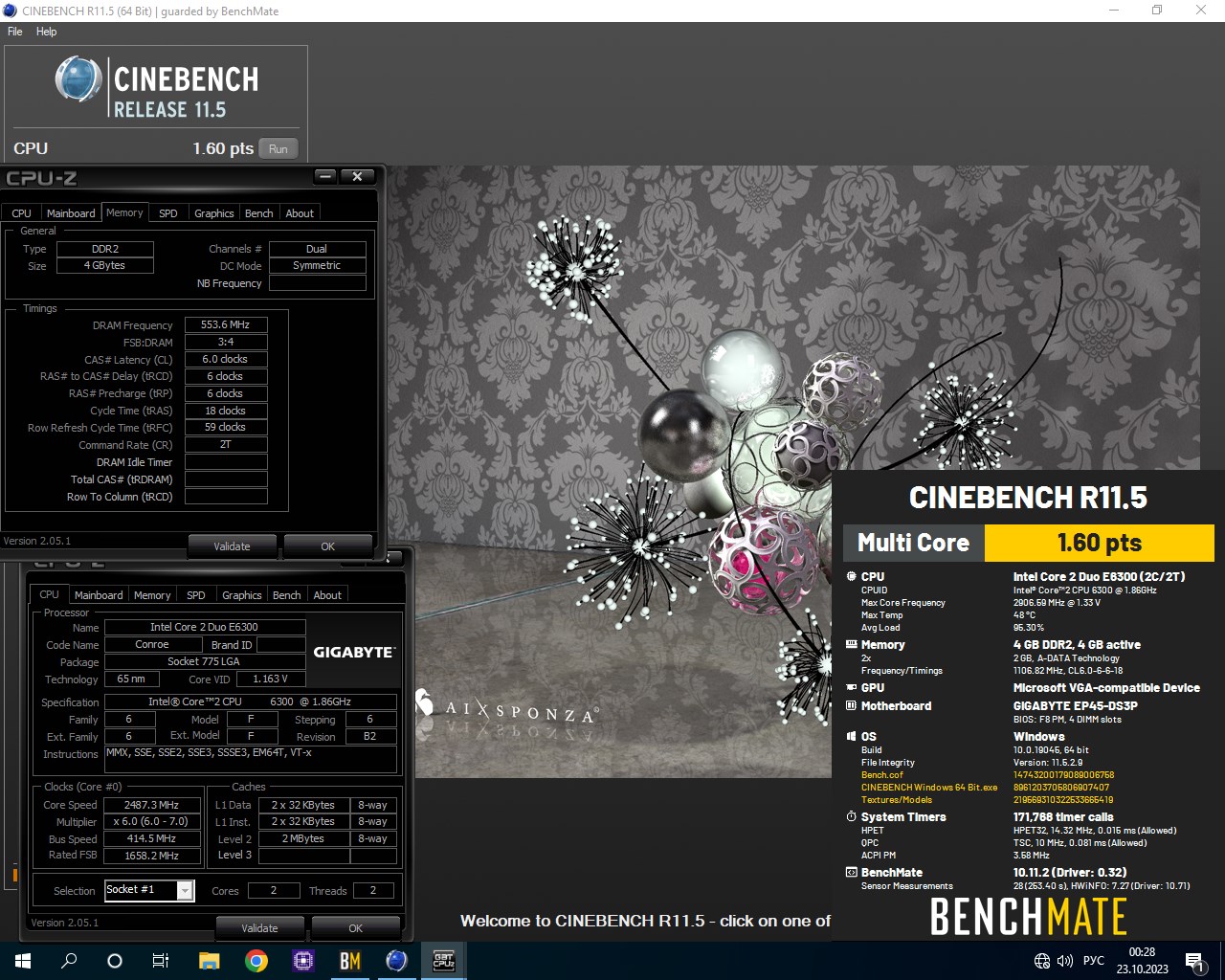Click the System Timers clock icon

click(x=851, y=816)
